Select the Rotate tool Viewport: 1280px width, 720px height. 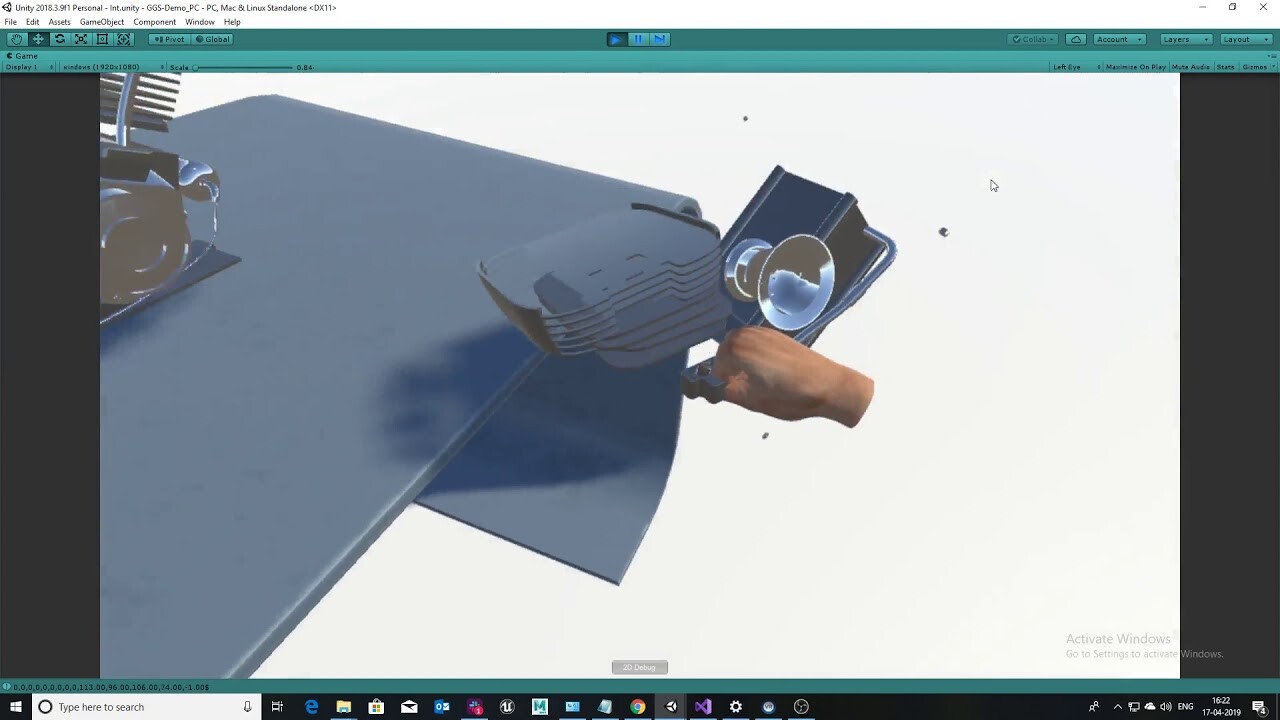pyautogui.click(x=60, y=38)
